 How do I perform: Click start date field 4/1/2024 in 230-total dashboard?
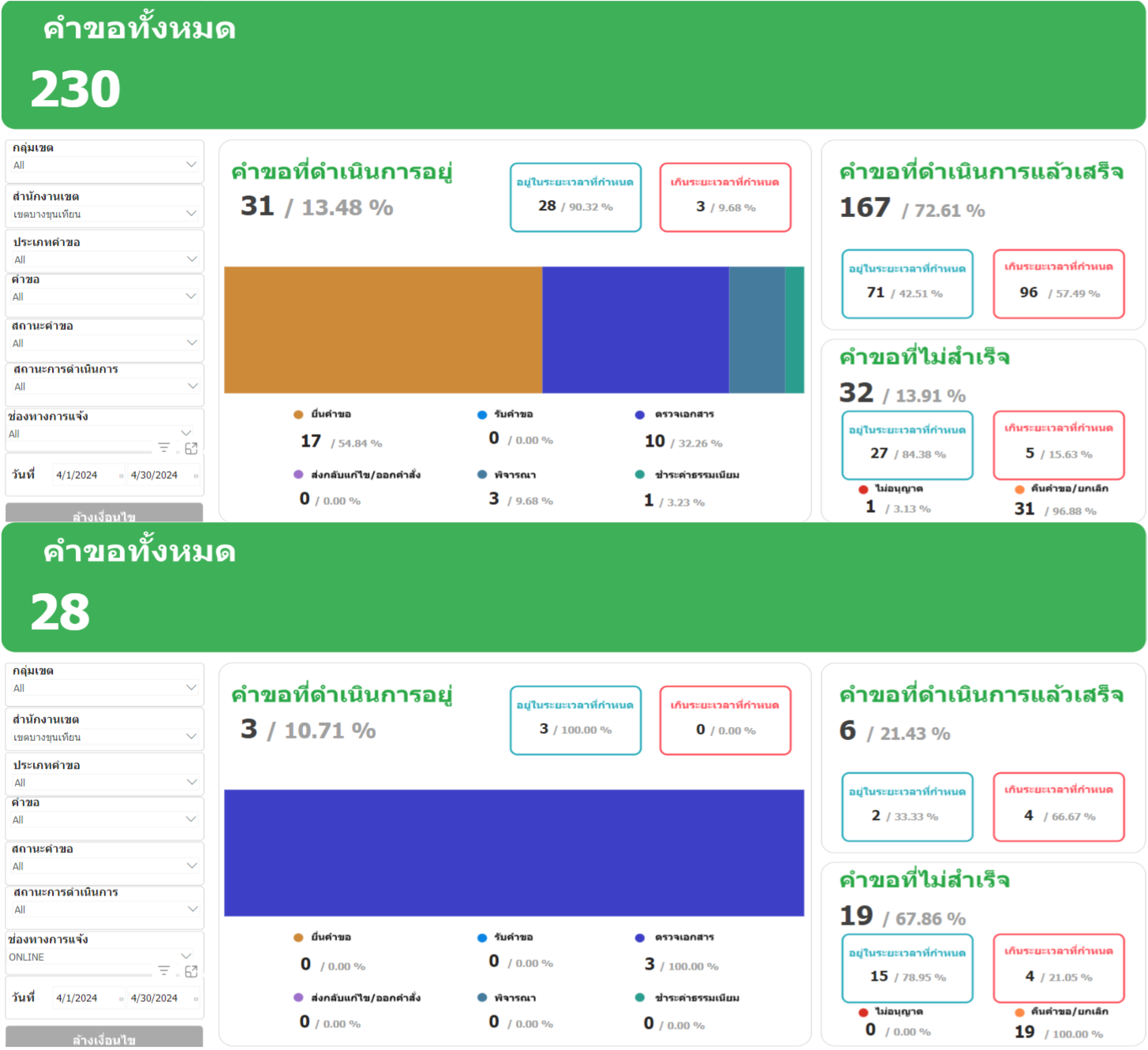click(x=85, y=475)
